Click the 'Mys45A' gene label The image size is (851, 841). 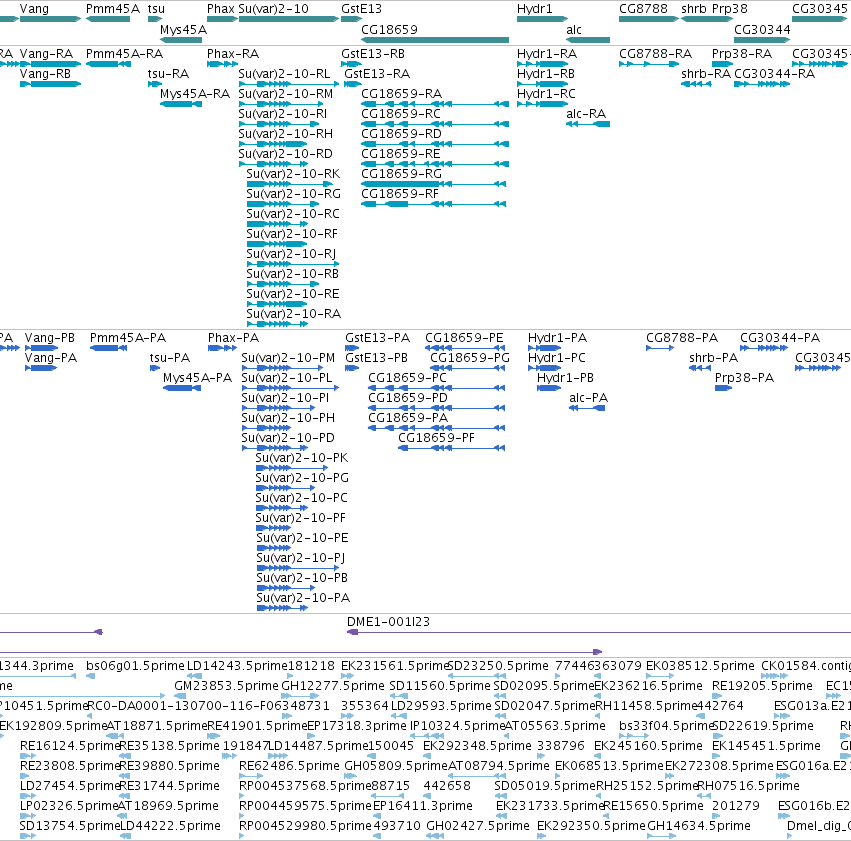click(x=183, y=30)
